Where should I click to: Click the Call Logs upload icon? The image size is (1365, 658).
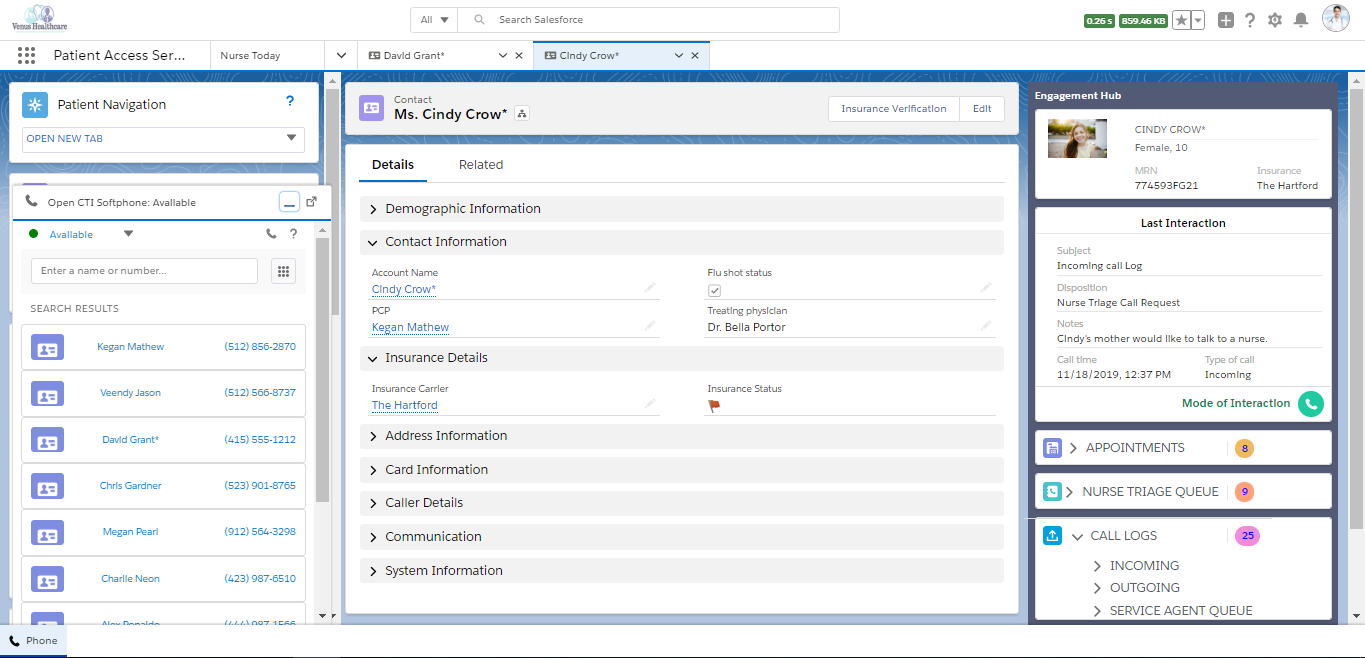pos(1052,535)
